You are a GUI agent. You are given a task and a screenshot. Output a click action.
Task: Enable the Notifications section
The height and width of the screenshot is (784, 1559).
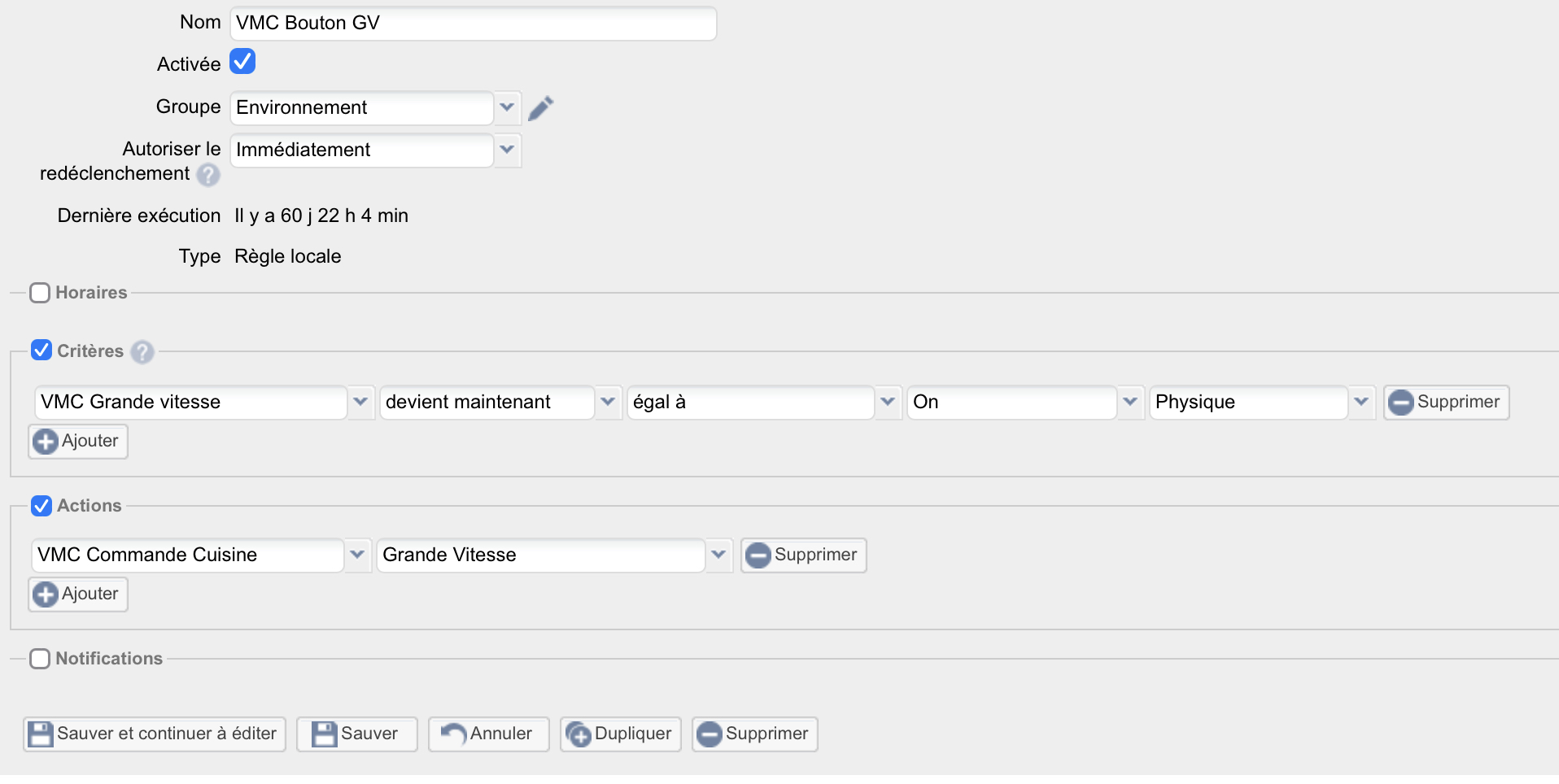pyautogui.click(x=40, y=659)
